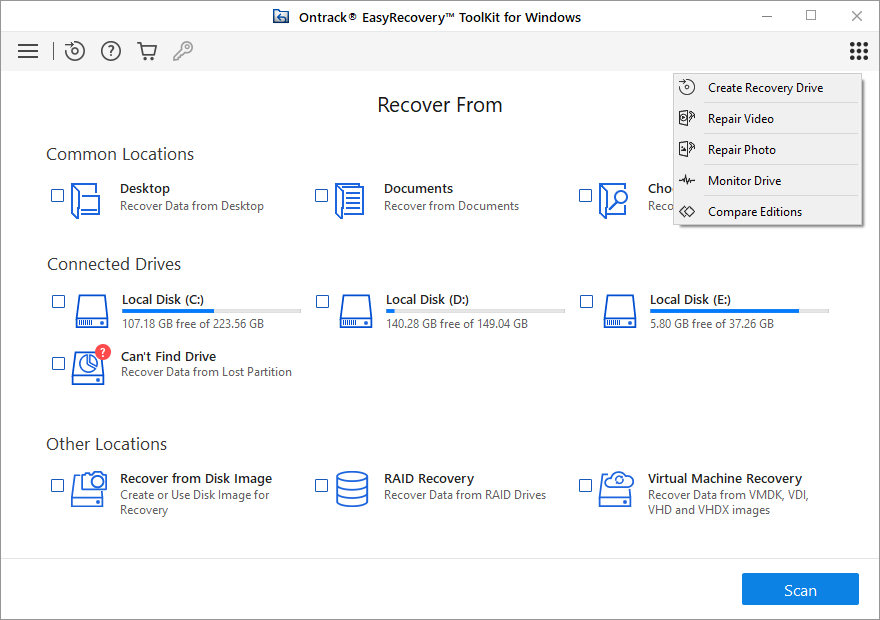The image size is (880, 620).
Task: Click the key activation icon
Action: (x=183, y=51)
